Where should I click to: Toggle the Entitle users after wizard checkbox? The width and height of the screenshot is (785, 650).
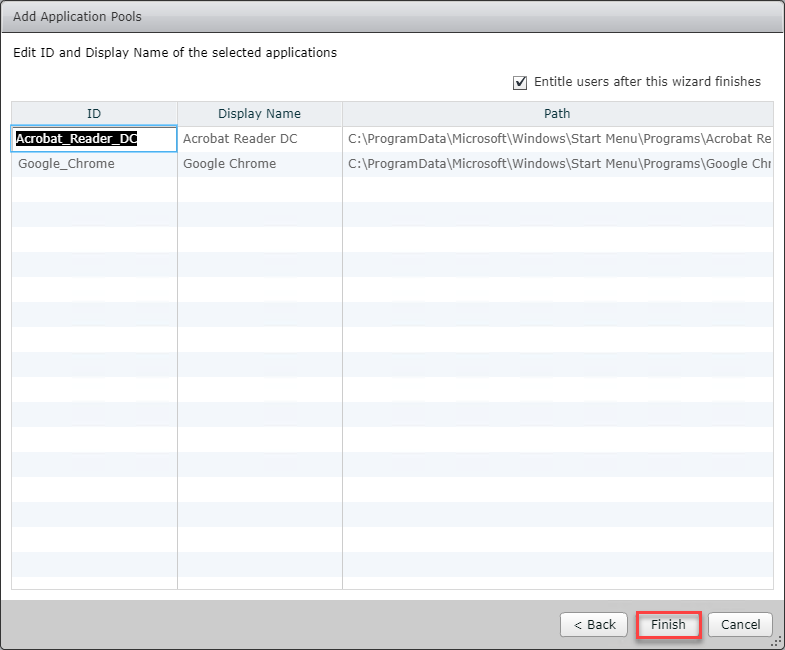[x=519, y=82]
